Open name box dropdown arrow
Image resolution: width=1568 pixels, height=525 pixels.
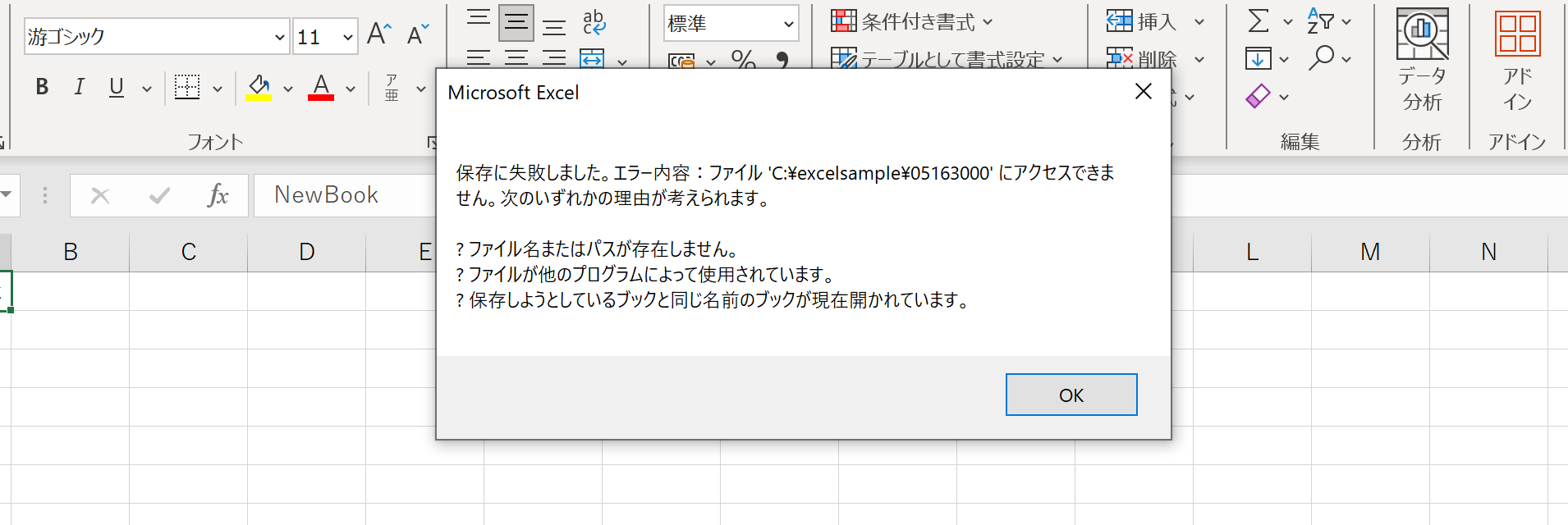pos(7,195)
